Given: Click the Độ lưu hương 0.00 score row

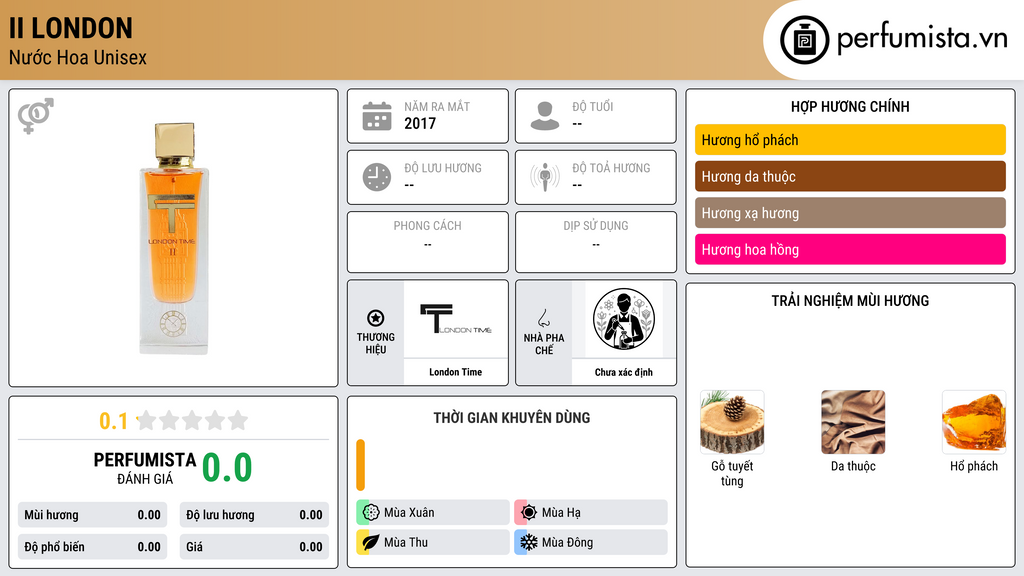Looking at the screenshot, I should point(254,515).
